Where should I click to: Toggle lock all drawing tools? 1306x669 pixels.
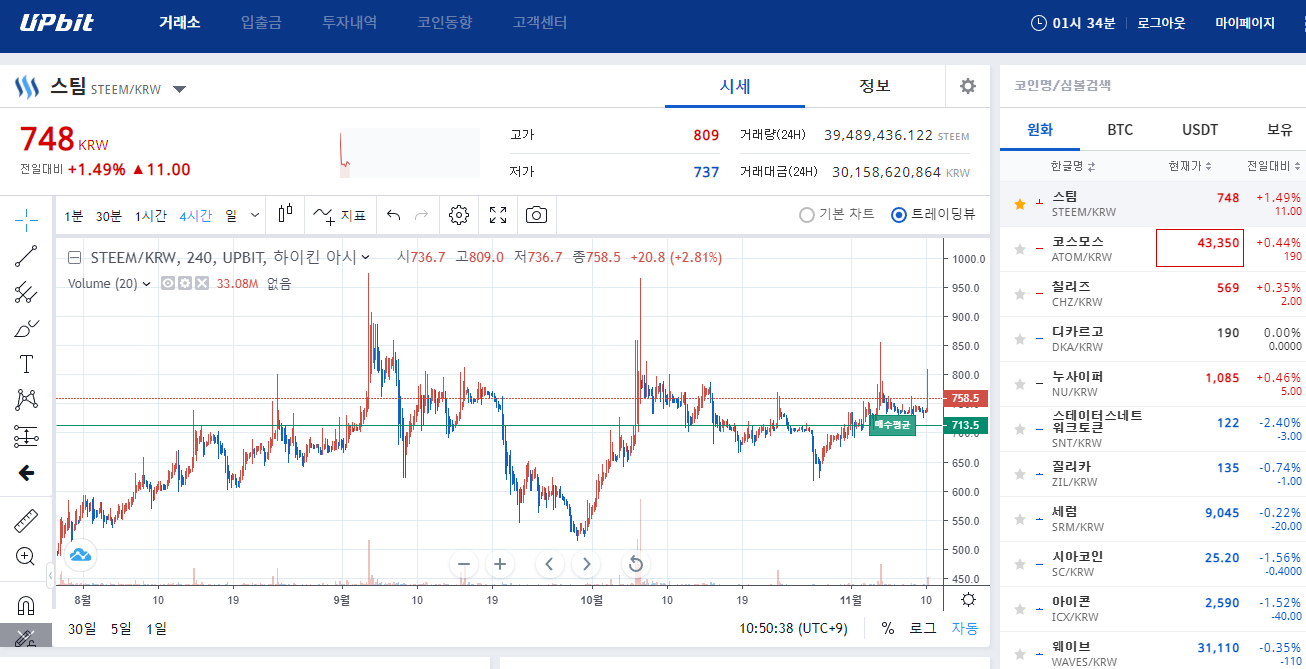(x=26, y=638)
